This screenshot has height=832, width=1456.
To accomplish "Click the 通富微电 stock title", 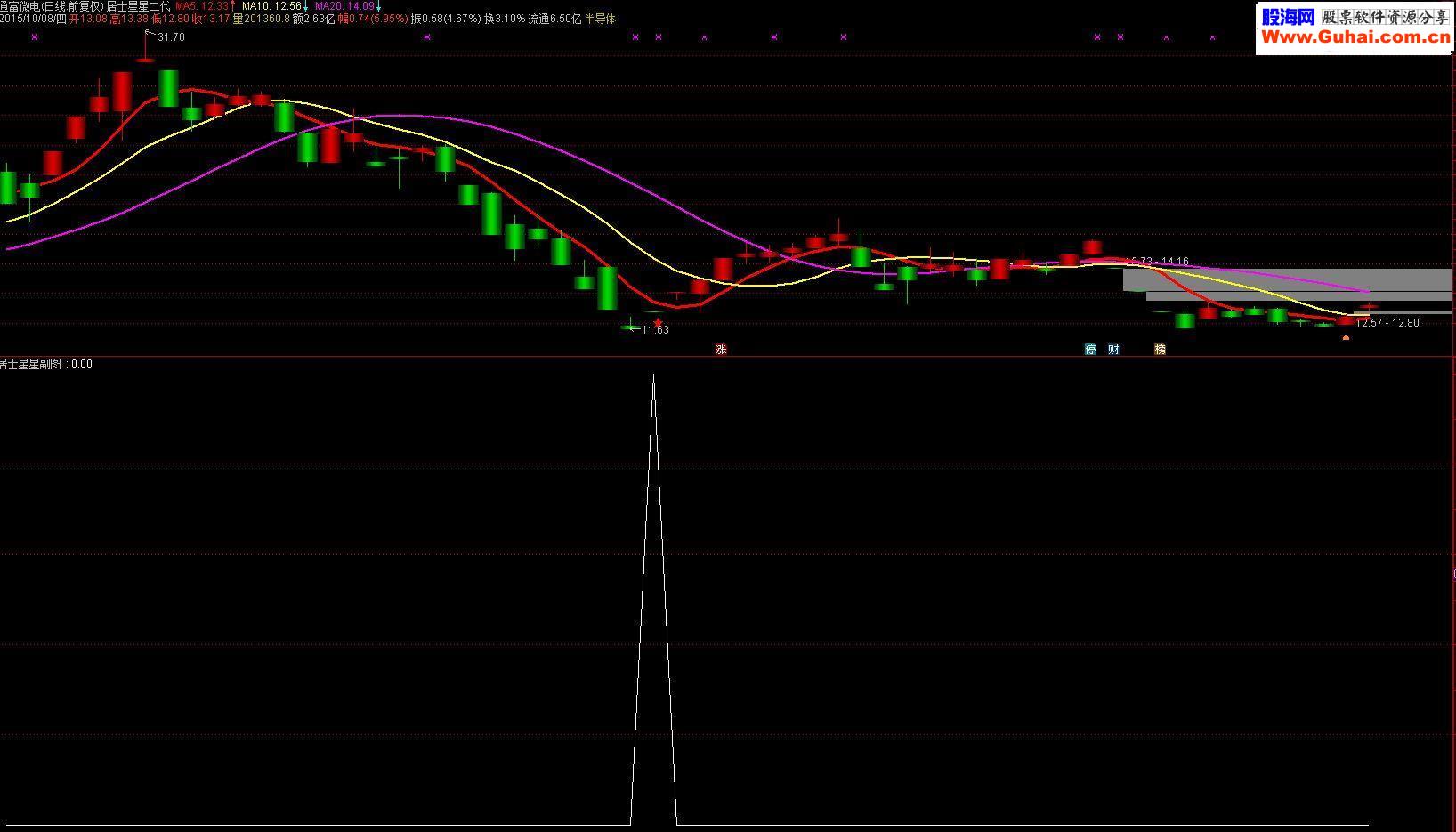I will [x=21, y=6].
